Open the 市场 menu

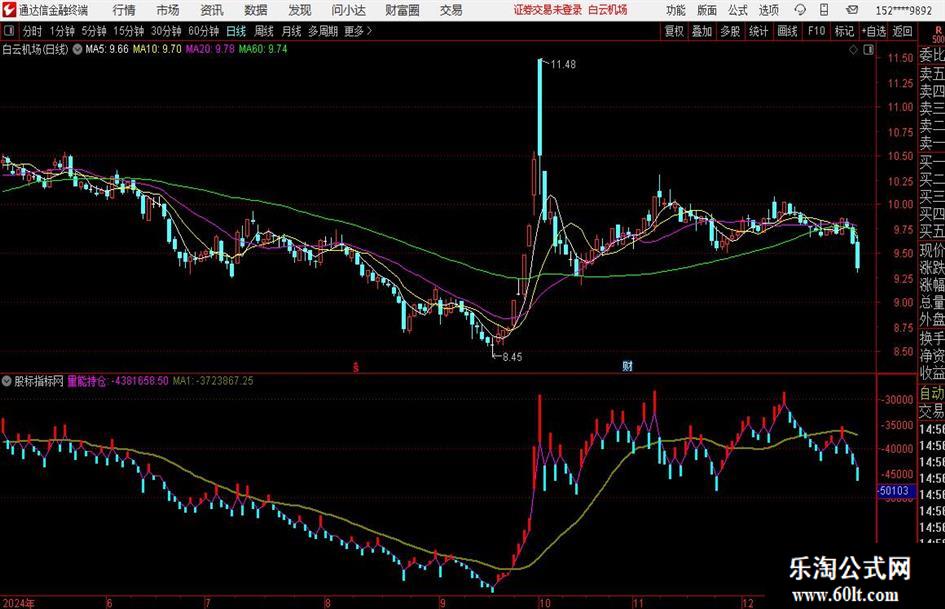pos(168,10)
